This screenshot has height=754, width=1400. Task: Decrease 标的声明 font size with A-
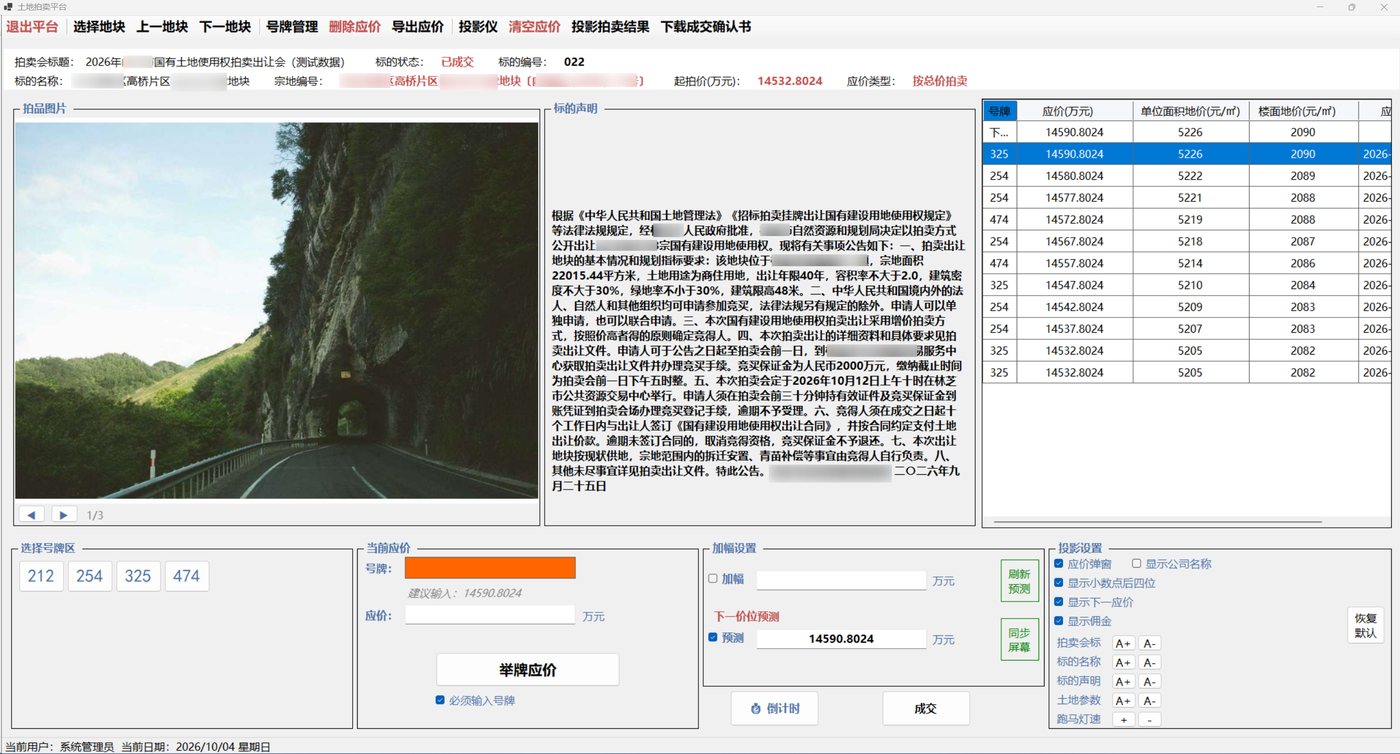(x=1149, y=681)
